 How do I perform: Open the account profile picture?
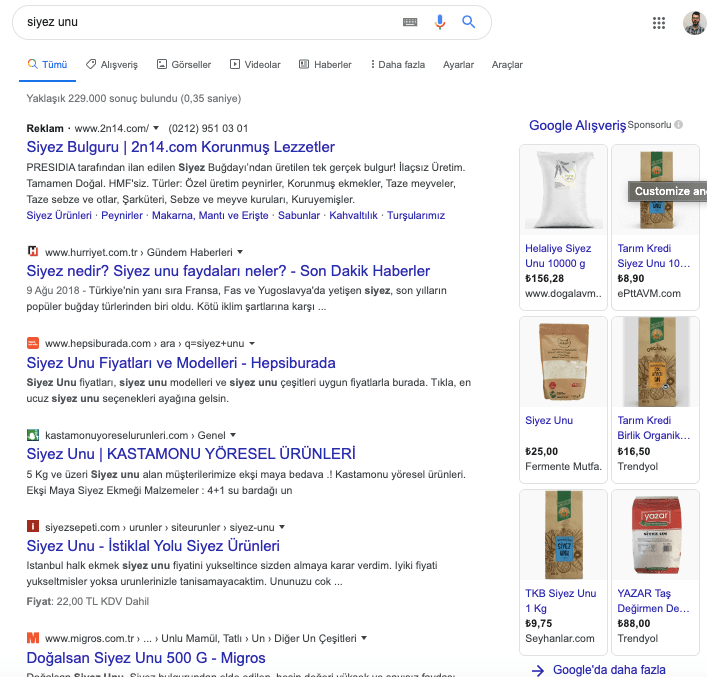[695, 23]
